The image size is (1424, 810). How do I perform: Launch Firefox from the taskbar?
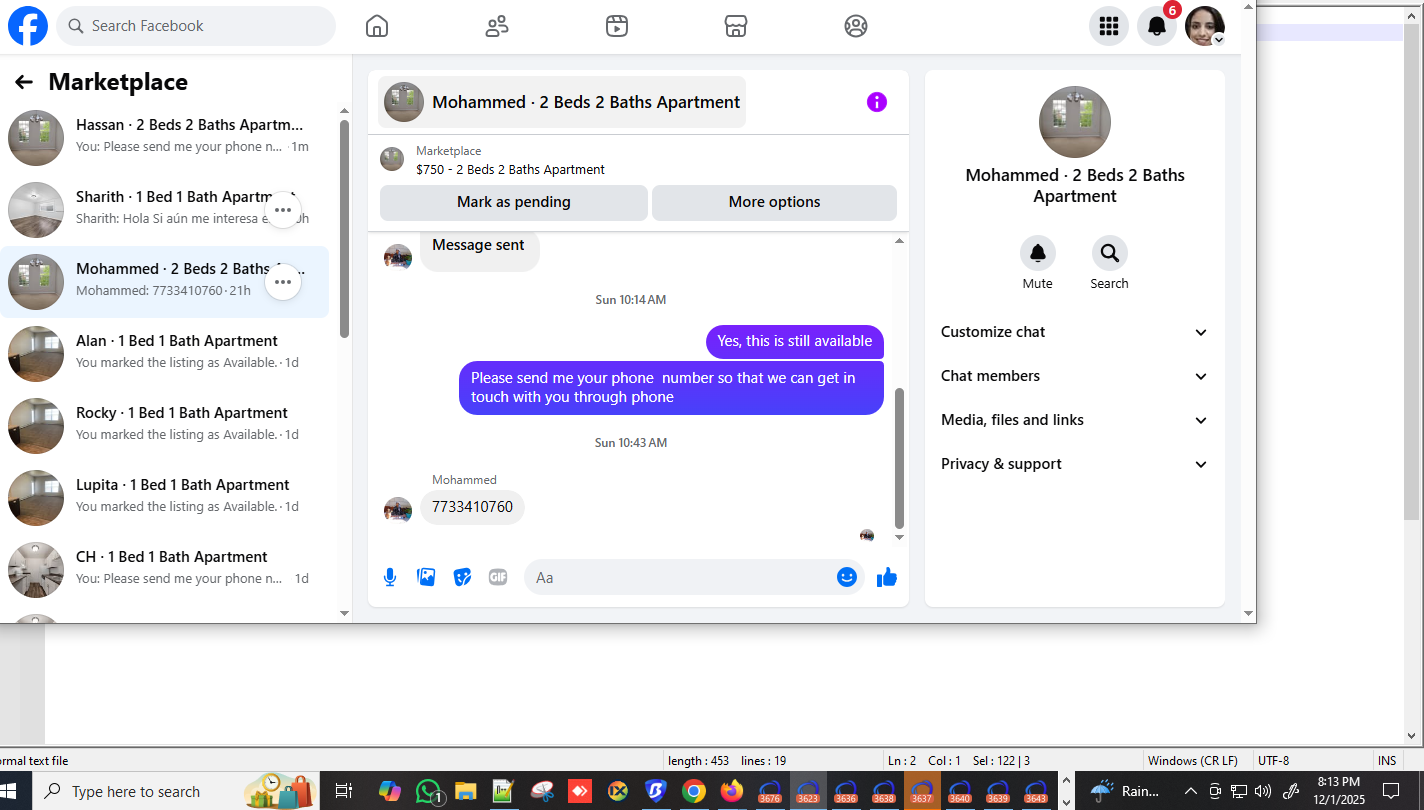[732, 792]
